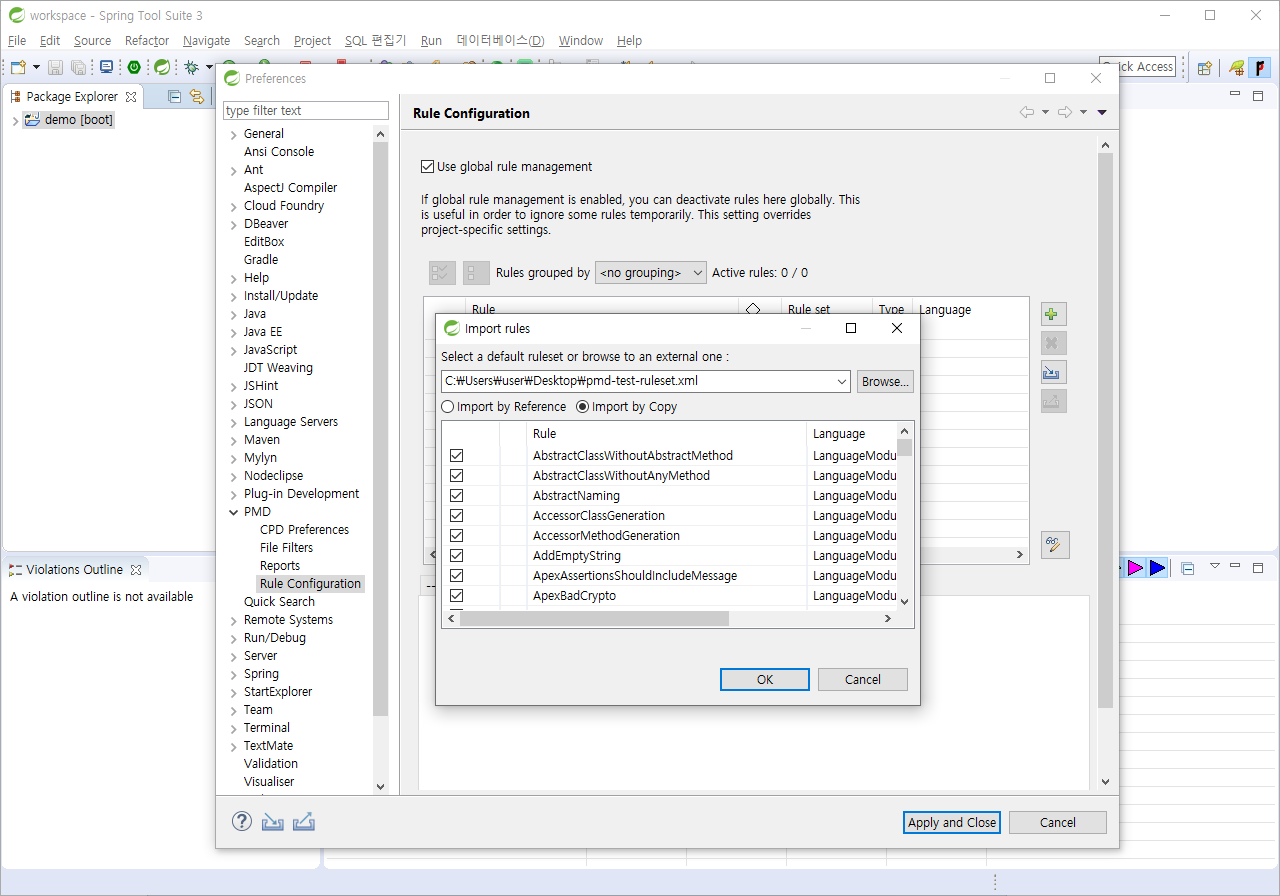Click the green Boot Dashboard power icon
Viewport: 1280px width, 896px height.
click(134, 67)
